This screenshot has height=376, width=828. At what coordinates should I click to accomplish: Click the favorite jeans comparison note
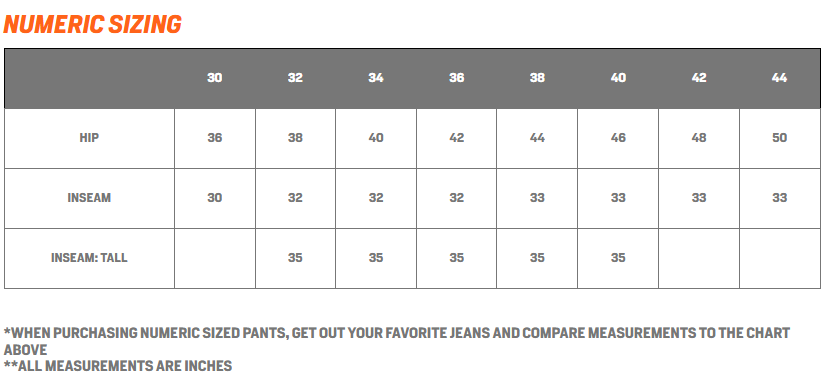(x=397, y=341)
